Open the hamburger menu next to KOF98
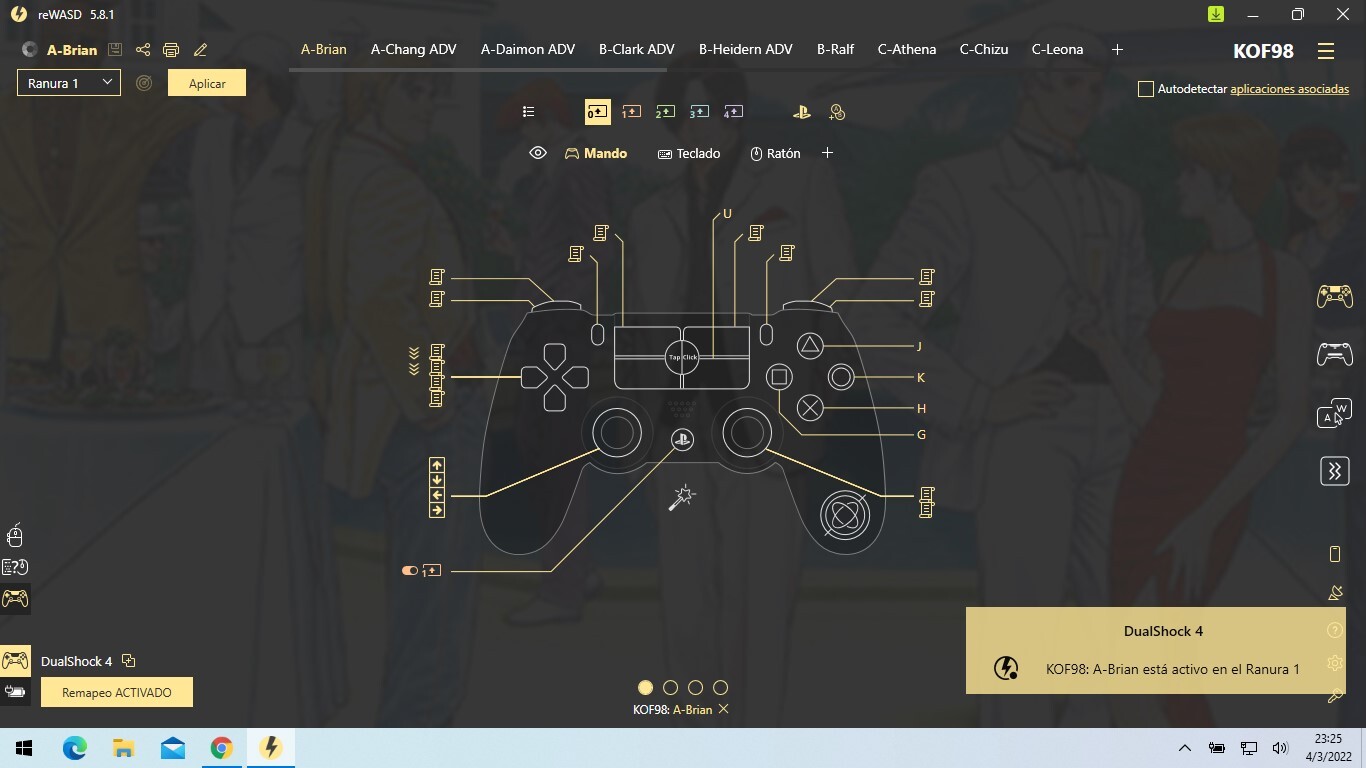Image resolution: width=1366 pixels, height=768 pixels. point(1326,51)
